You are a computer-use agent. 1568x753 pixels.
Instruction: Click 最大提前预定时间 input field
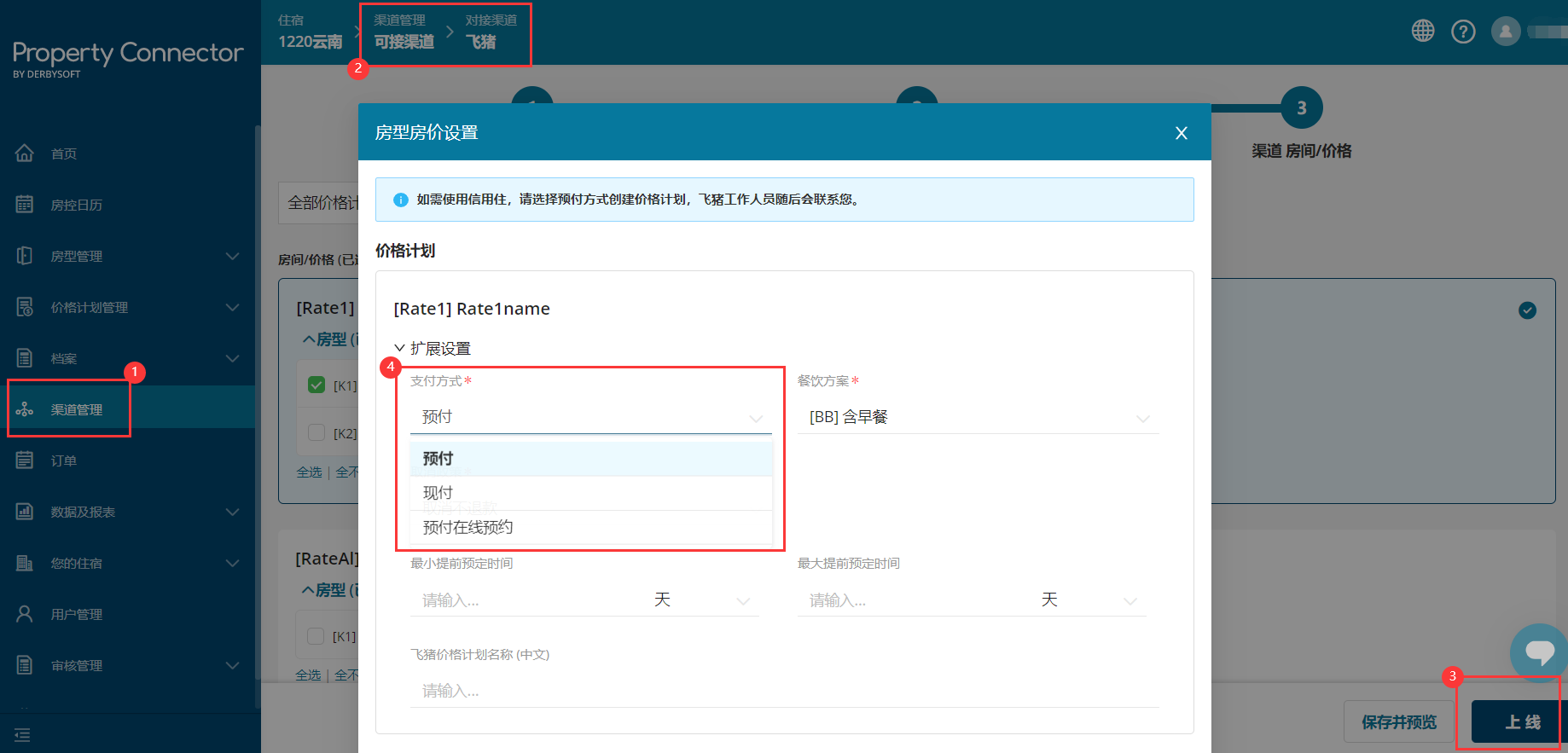(915, 600)
